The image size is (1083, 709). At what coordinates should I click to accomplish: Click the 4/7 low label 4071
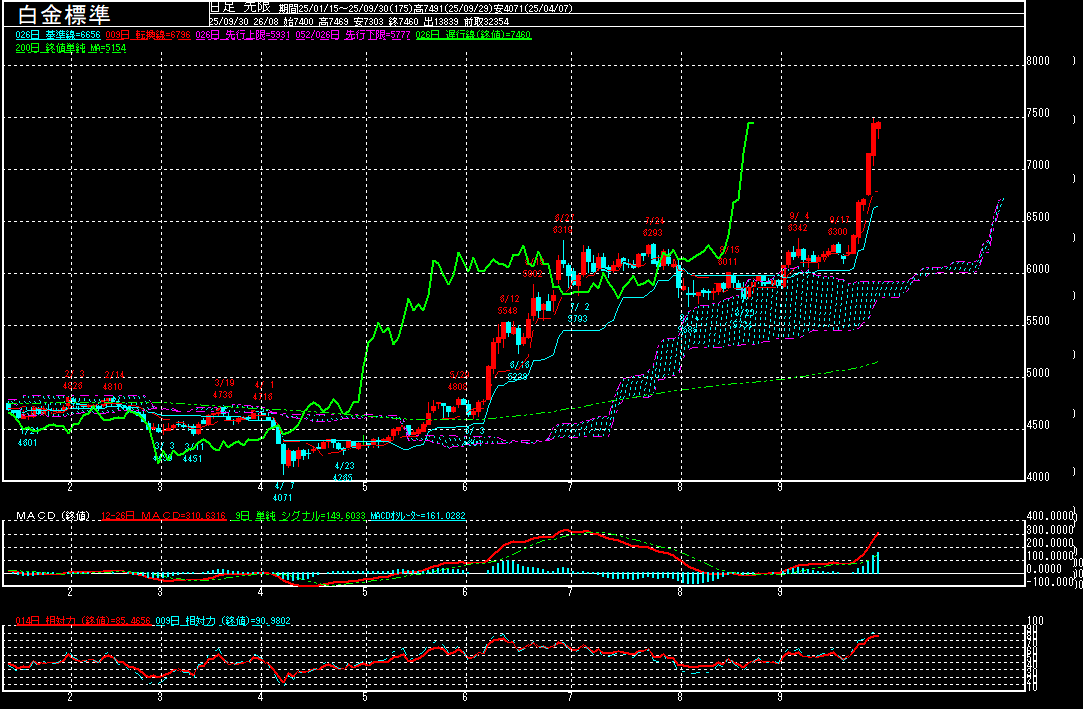click(x=282, y=496)
